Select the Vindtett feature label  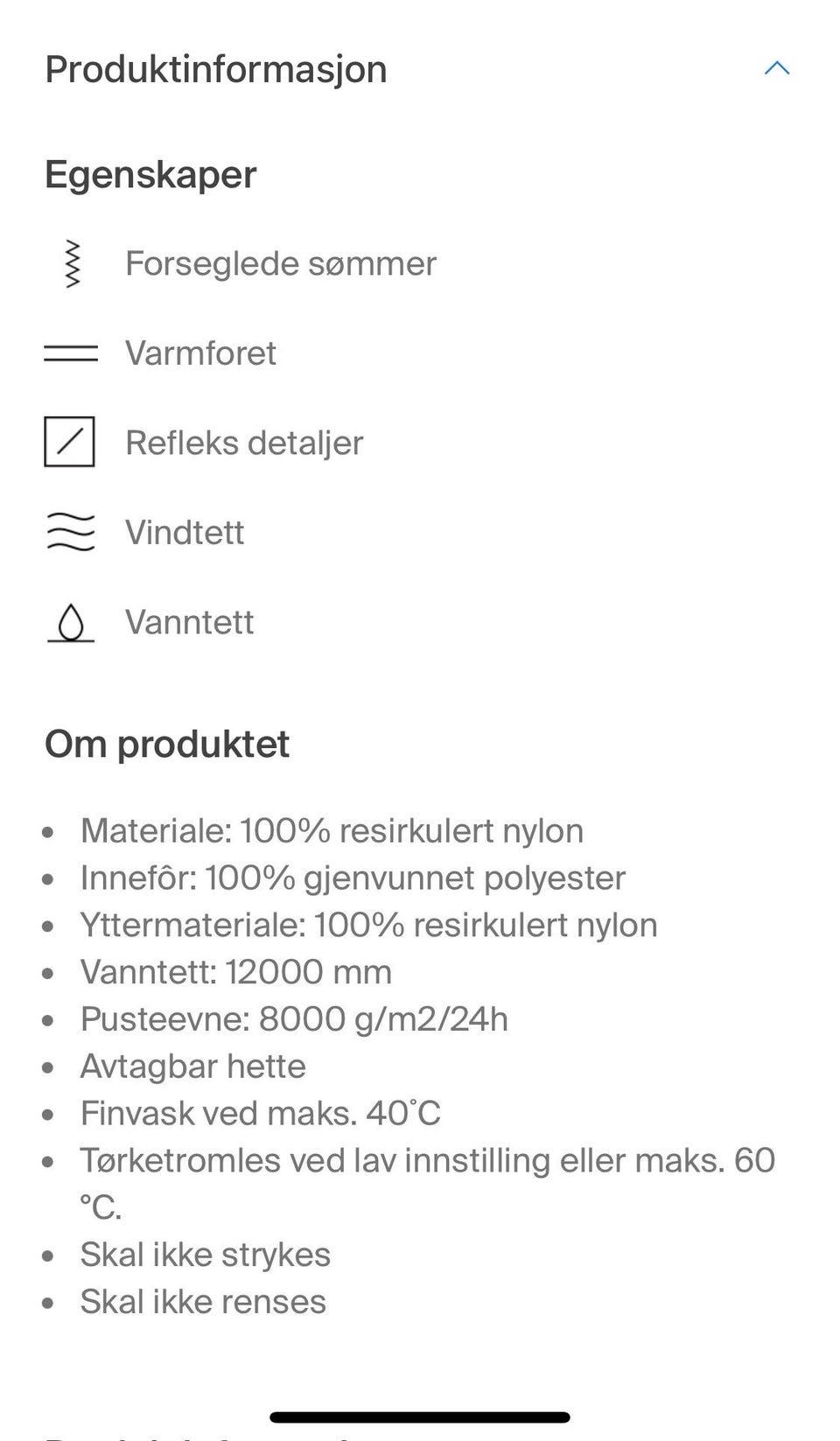tap(185, 532)
